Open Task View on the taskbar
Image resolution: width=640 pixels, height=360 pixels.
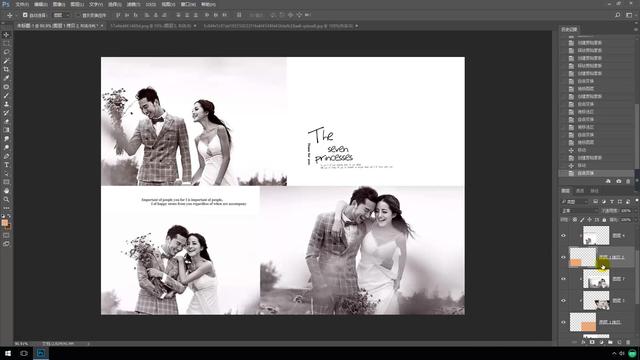click(x=24, y=353)
